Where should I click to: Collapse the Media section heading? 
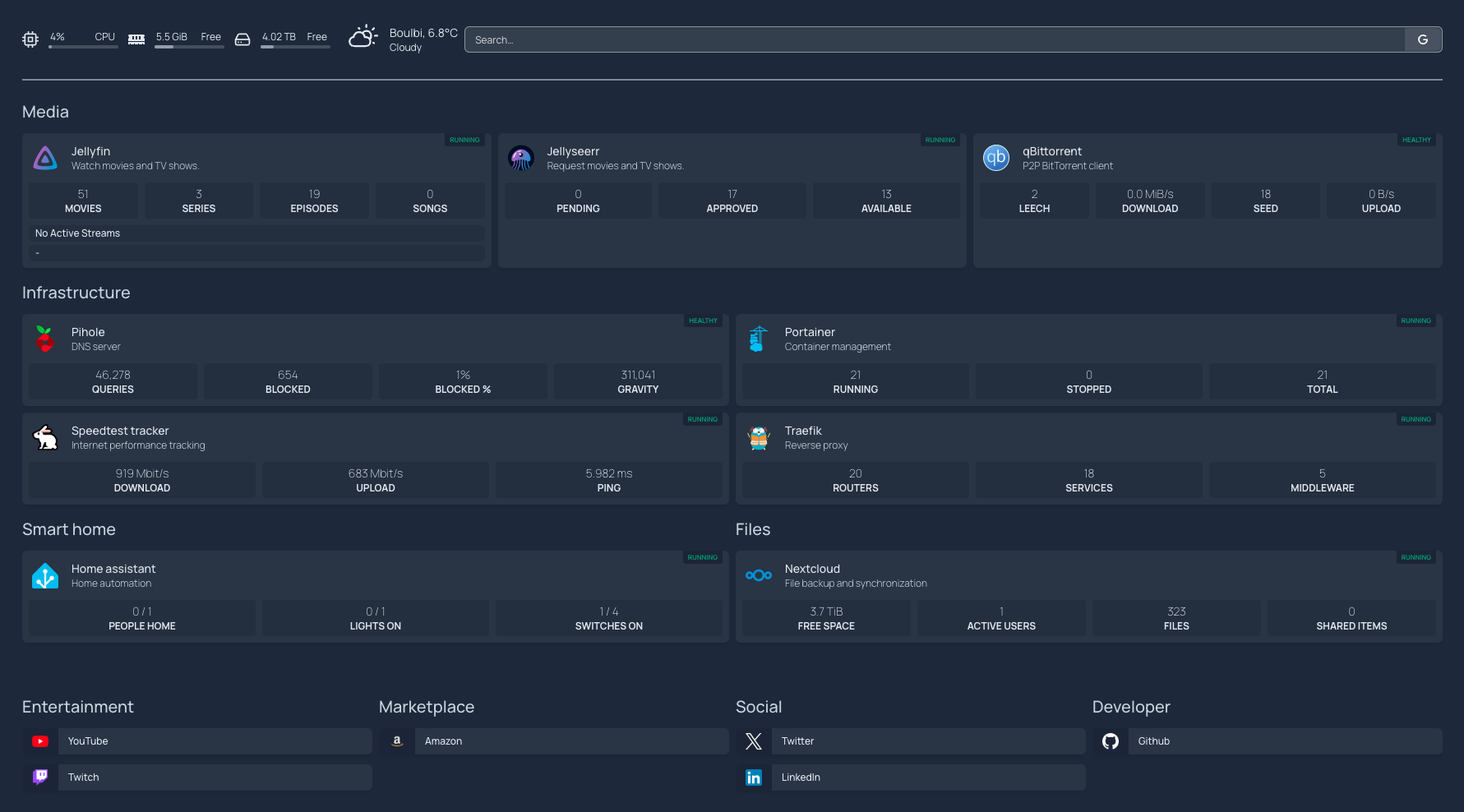point(45,112)
